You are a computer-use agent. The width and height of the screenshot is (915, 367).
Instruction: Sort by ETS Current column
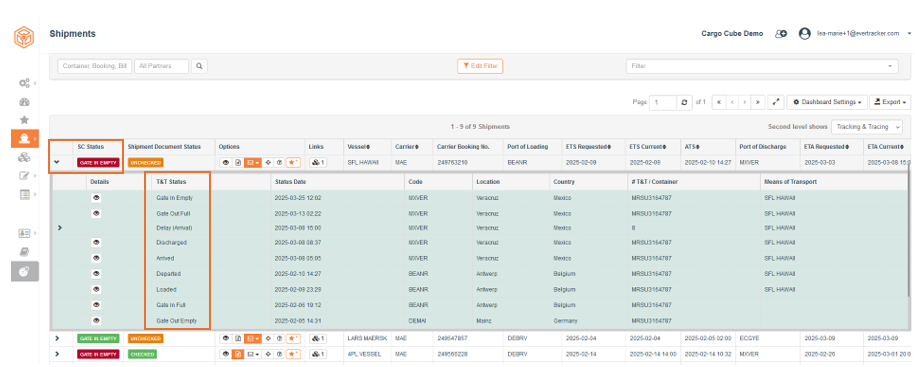pos(648,146)
